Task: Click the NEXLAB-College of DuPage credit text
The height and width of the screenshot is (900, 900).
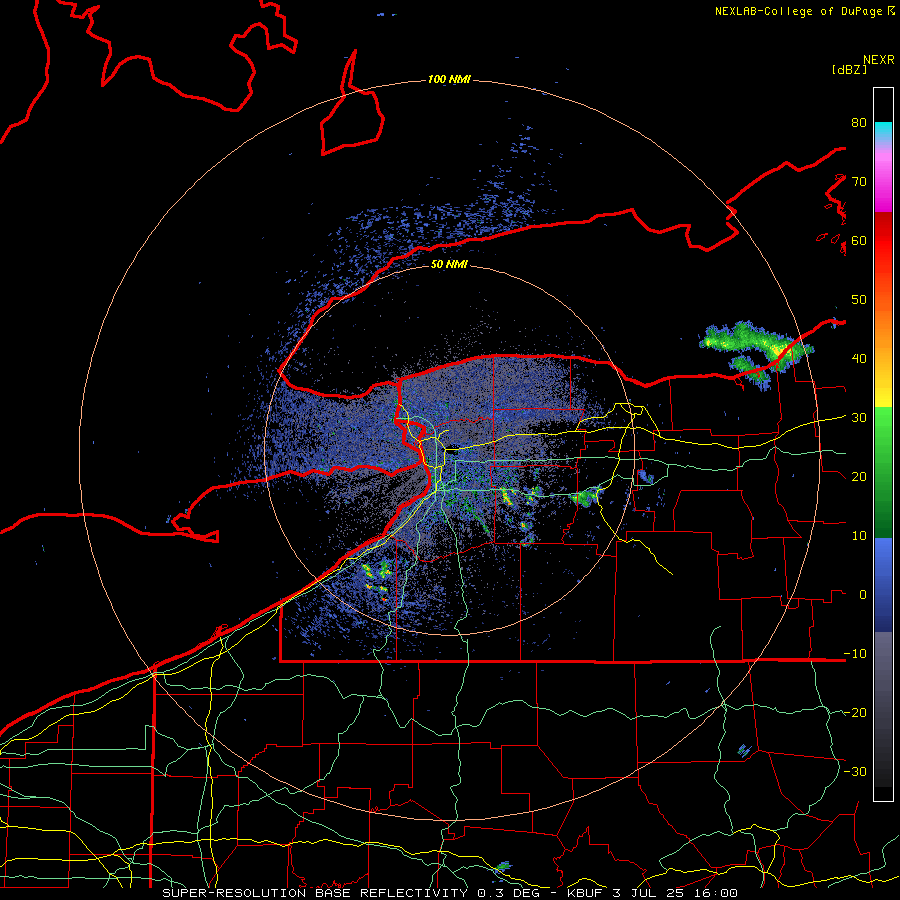Action: [x=804, y=11]
